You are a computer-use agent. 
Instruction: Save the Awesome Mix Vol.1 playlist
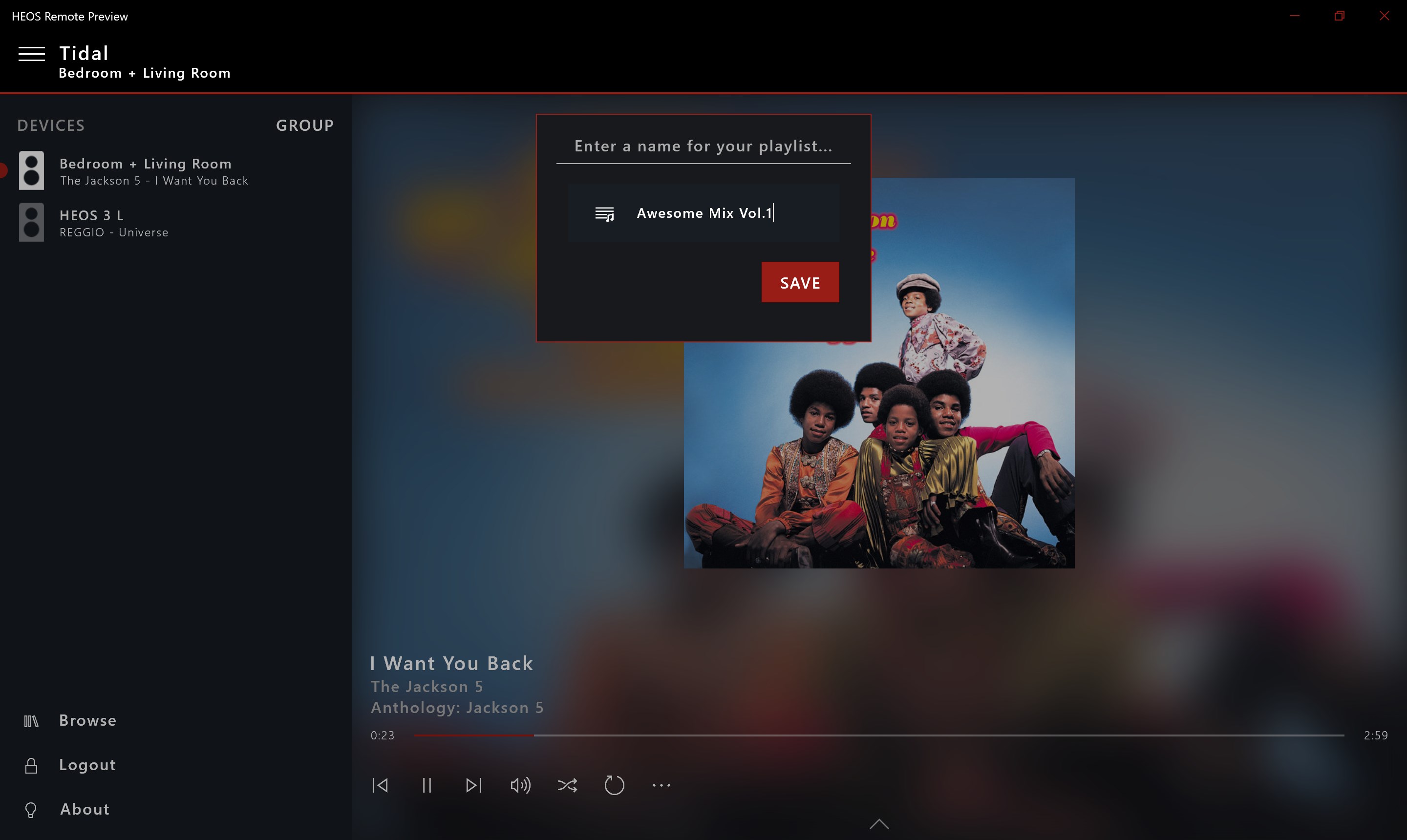click(x=800, y=282)
